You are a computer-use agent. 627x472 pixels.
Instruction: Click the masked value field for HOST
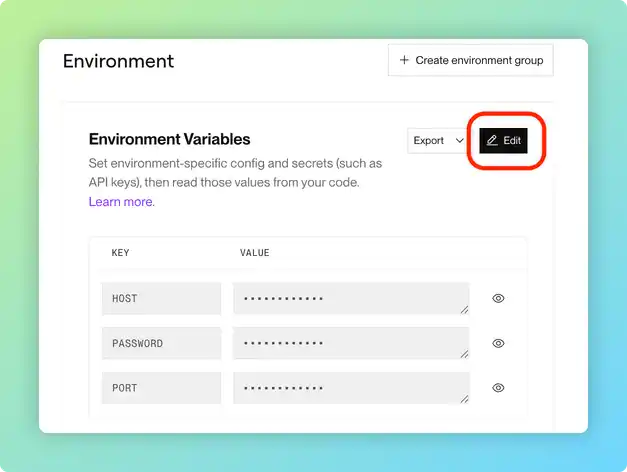pos(350,298)
